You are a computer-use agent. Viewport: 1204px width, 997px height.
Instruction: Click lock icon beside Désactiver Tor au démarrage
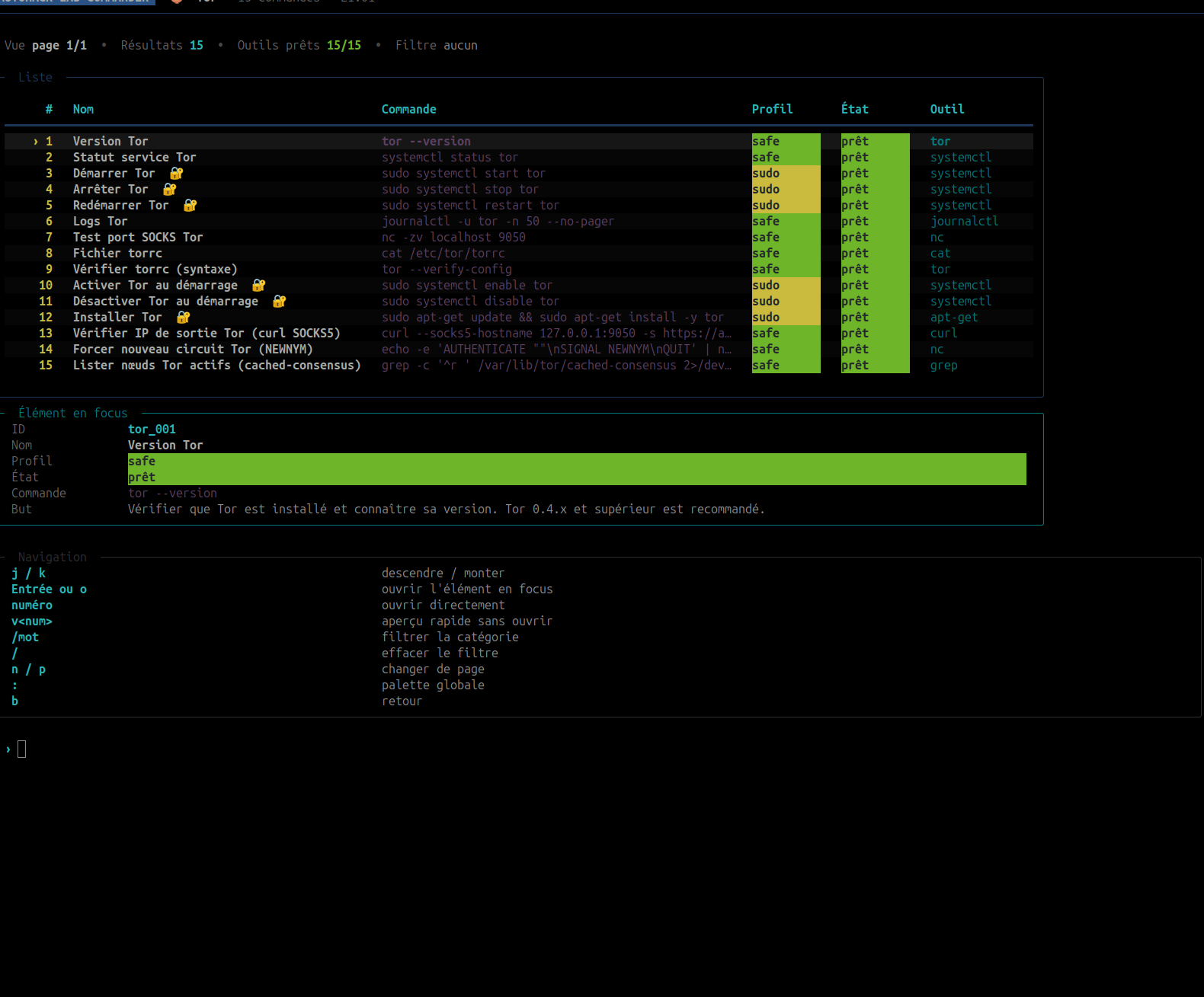279,301
